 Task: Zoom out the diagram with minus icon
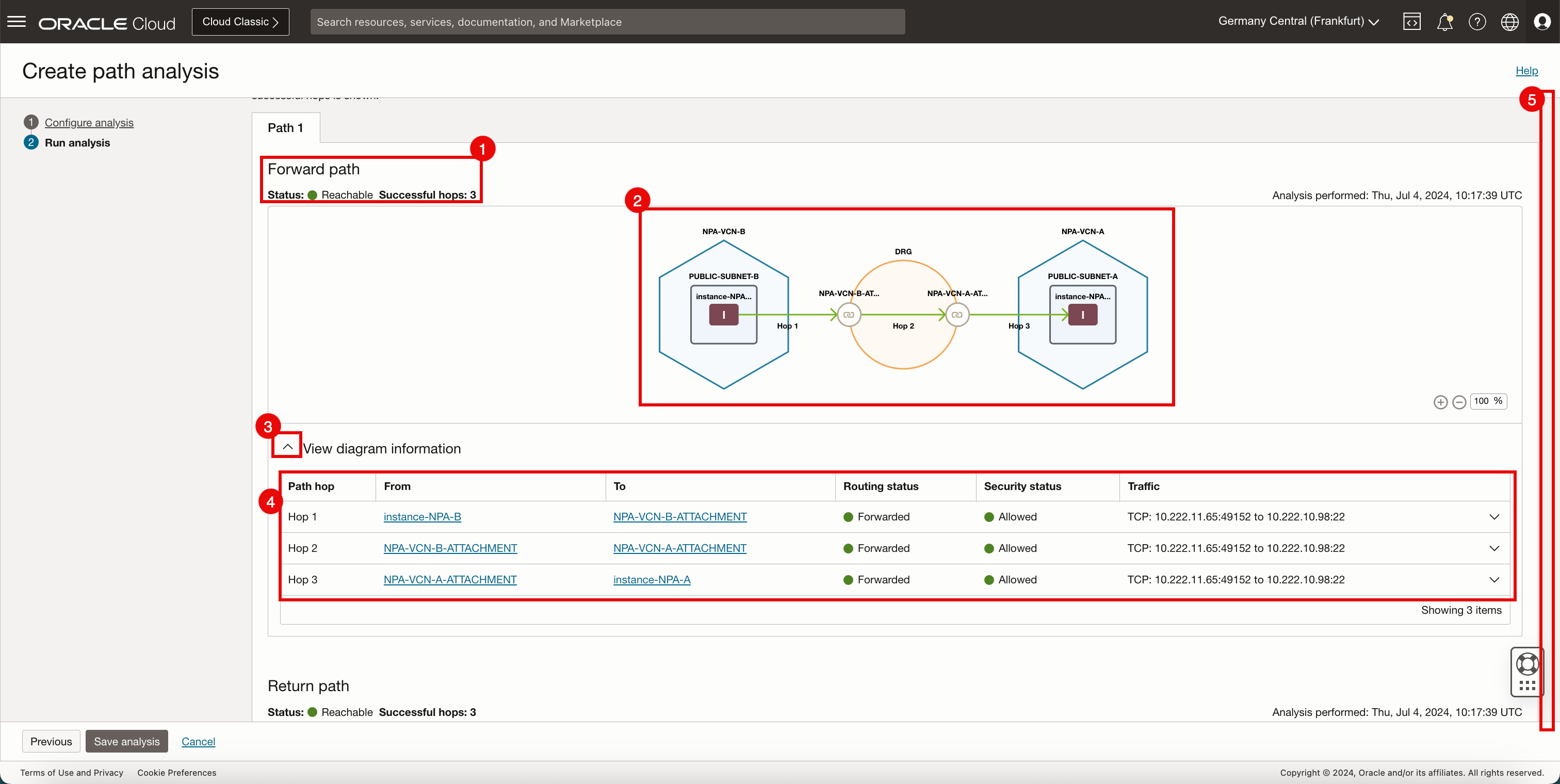click(1459, 402)
